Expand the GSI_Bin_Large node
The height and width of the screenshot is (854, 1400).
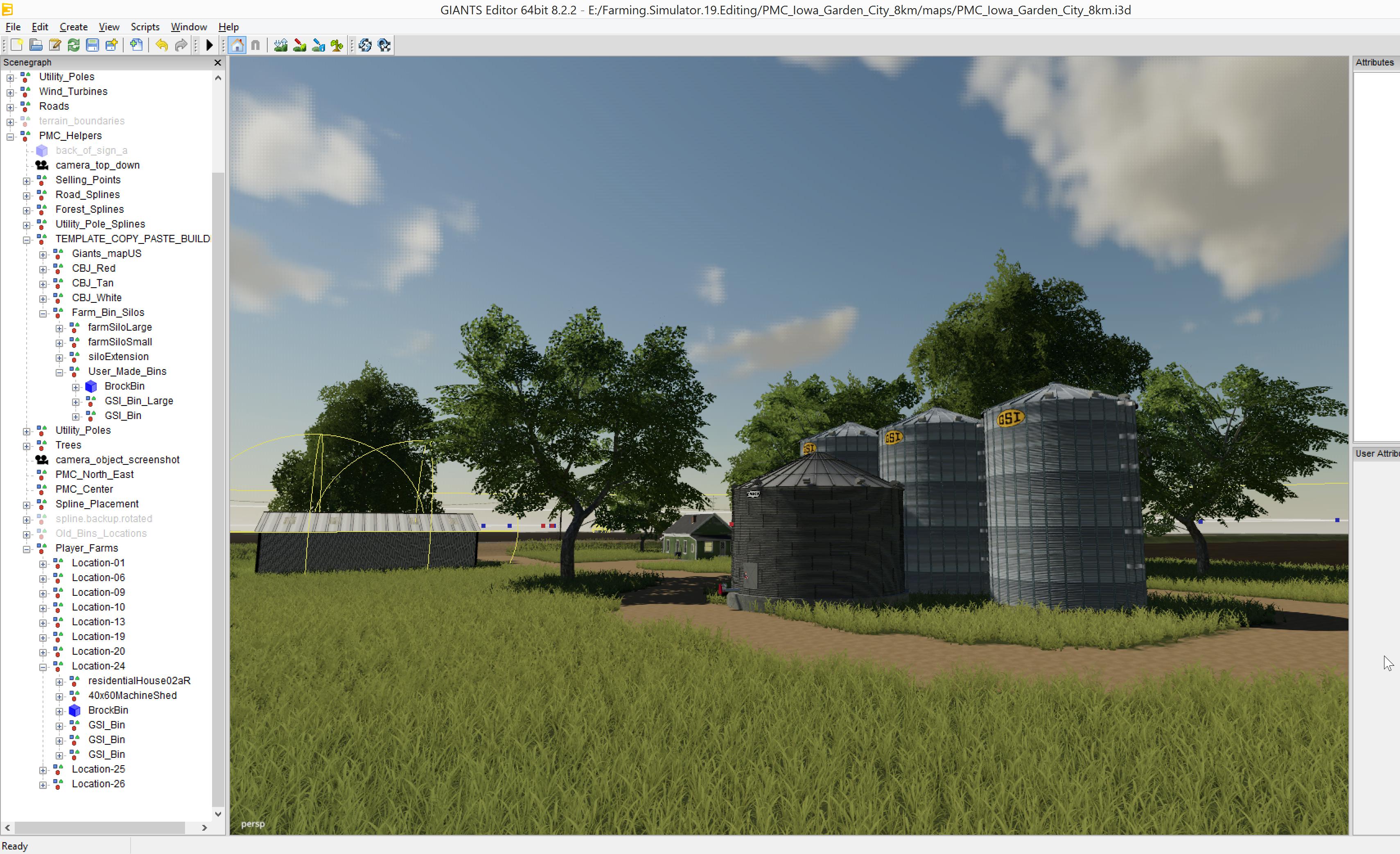click(x=76, y=401)
